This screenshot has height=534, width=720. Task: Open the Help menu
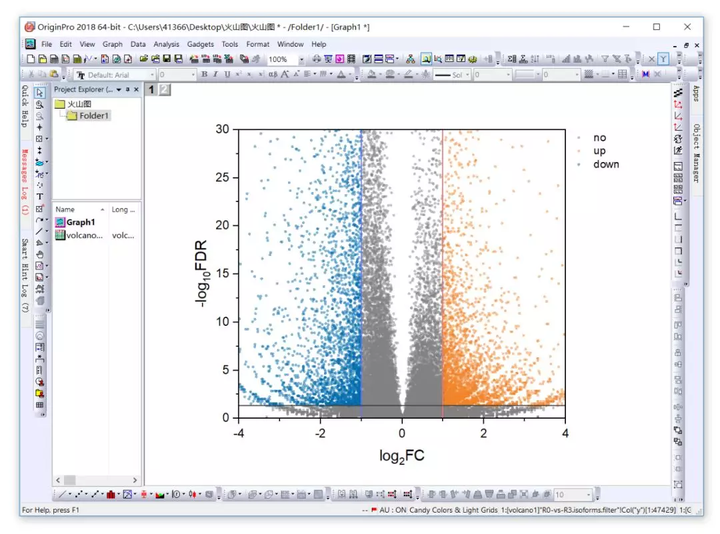pyautogui.click(x=319, y=44)
